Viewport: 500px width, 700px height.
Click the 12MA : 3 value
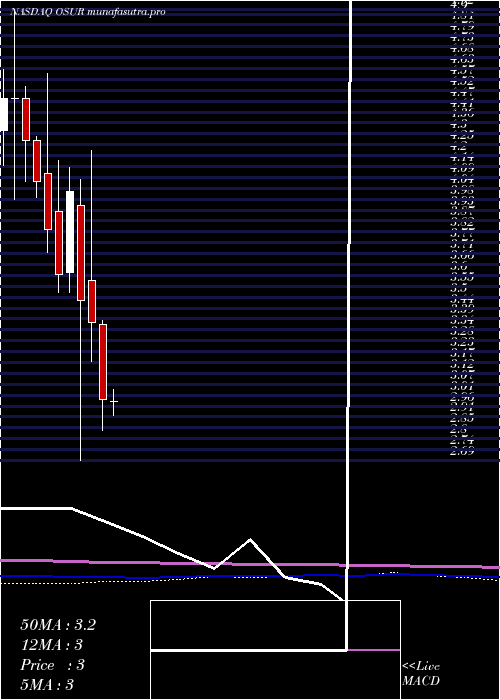pos(51,645)
